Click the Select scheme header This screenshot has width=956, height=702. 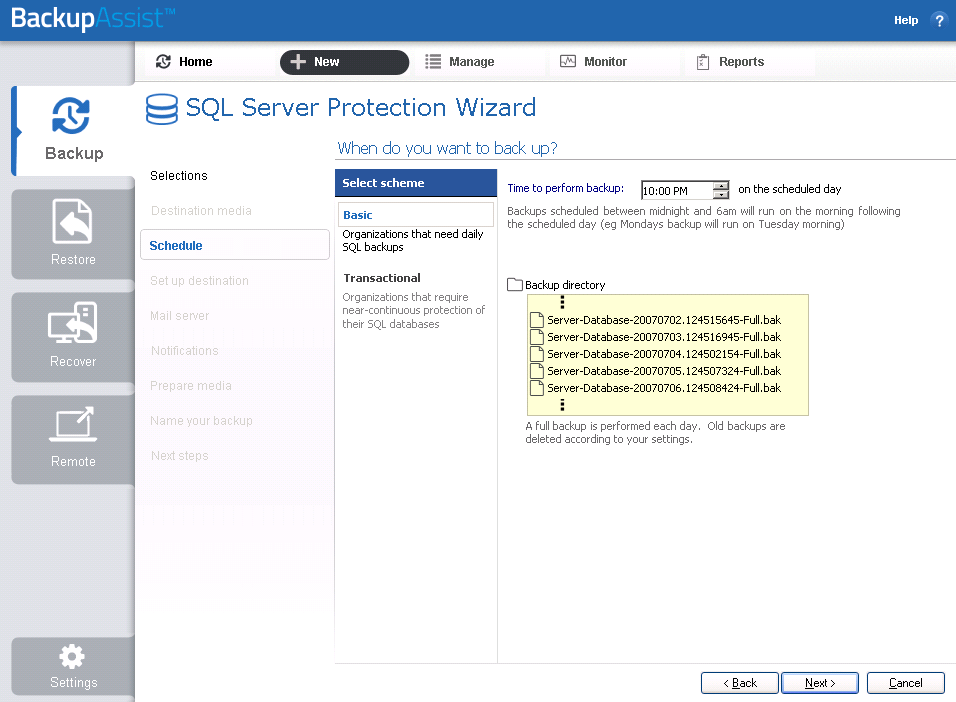tap(416, 183)
